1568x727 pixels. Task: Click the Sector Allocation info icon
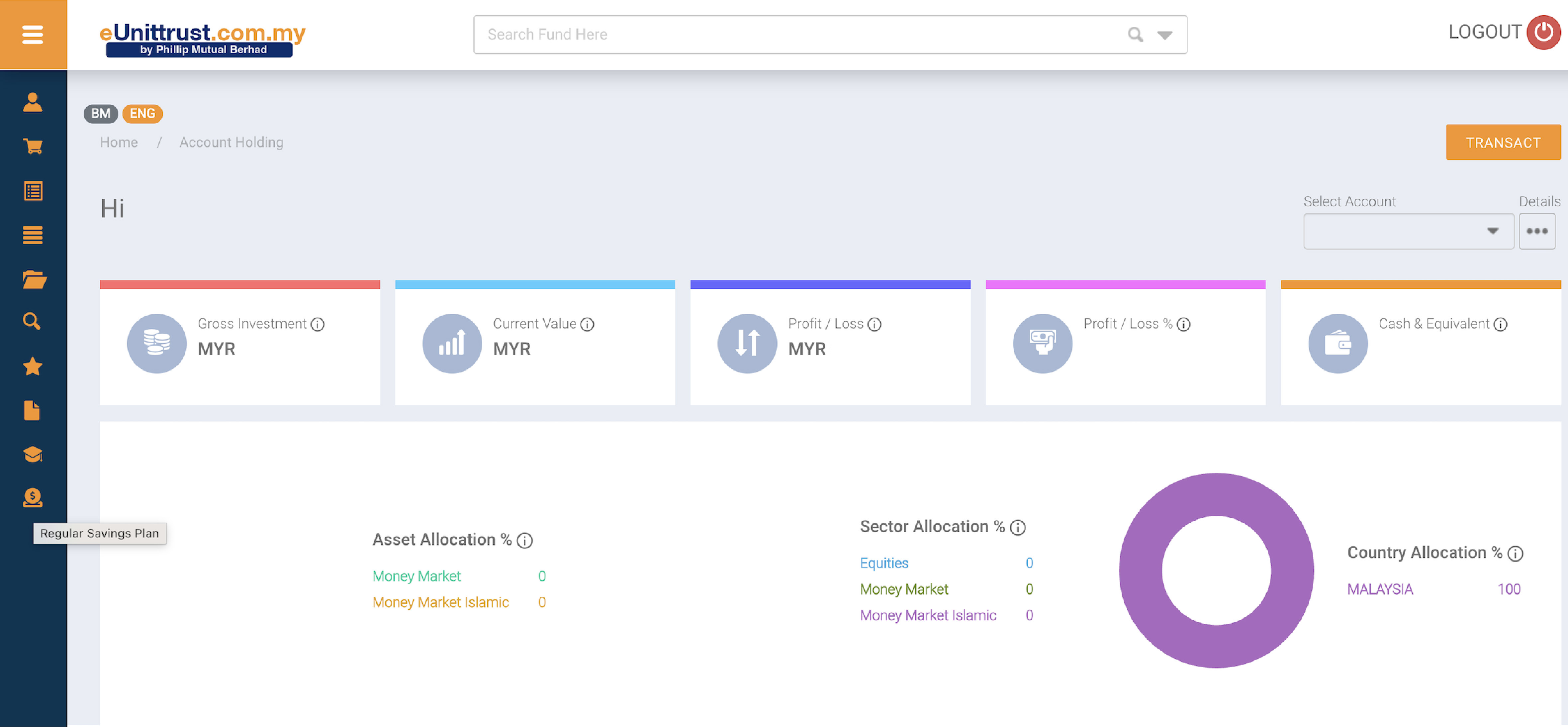tap(1018, 527)
